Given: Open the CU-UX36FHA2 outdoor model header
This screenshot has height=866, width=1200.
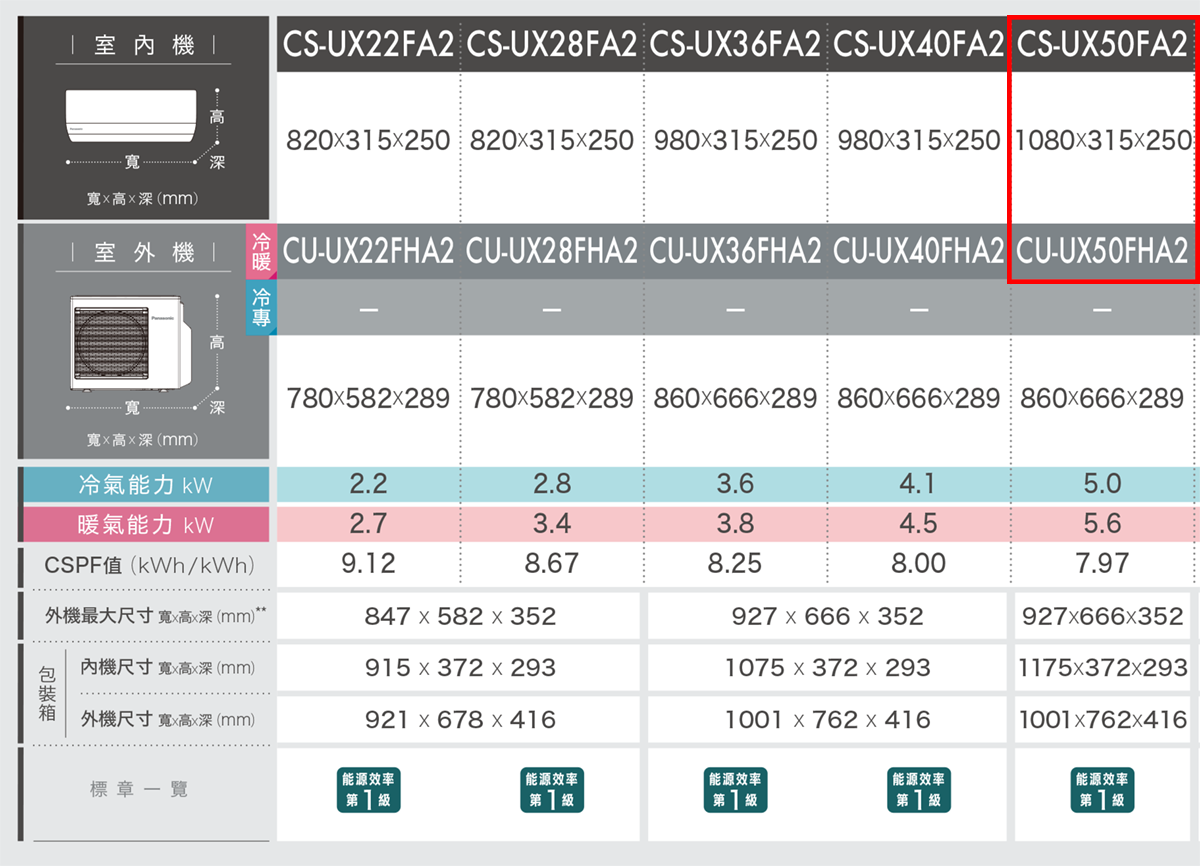Looking at the screenshot, I should (735, 252).
